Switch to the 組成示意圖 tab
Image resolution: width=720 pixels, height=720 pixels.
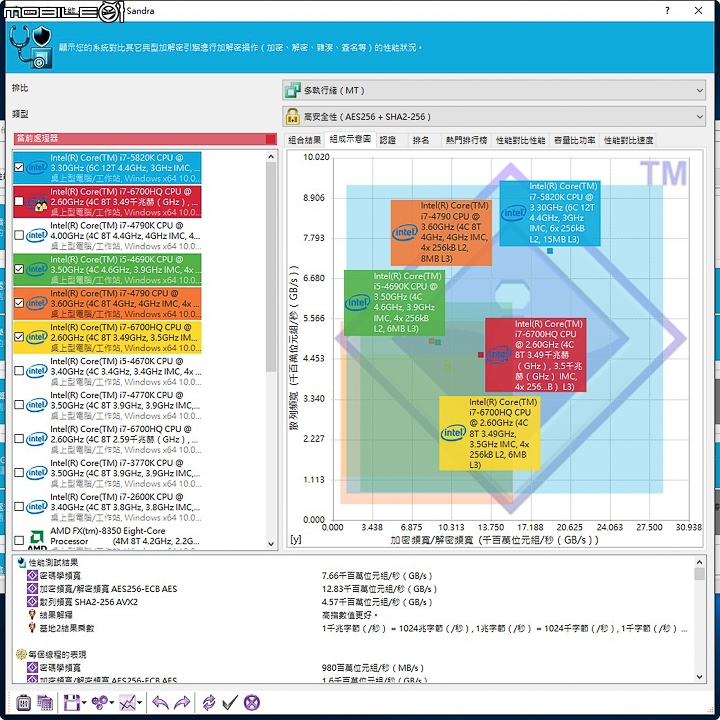pyautogui.click(x=350, y=139)
